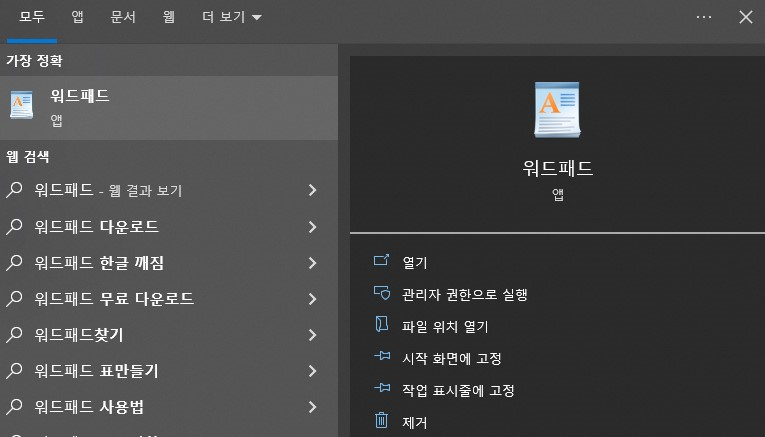Click search icon beside 워드패드 무료 다운로드

coord(14,298)
